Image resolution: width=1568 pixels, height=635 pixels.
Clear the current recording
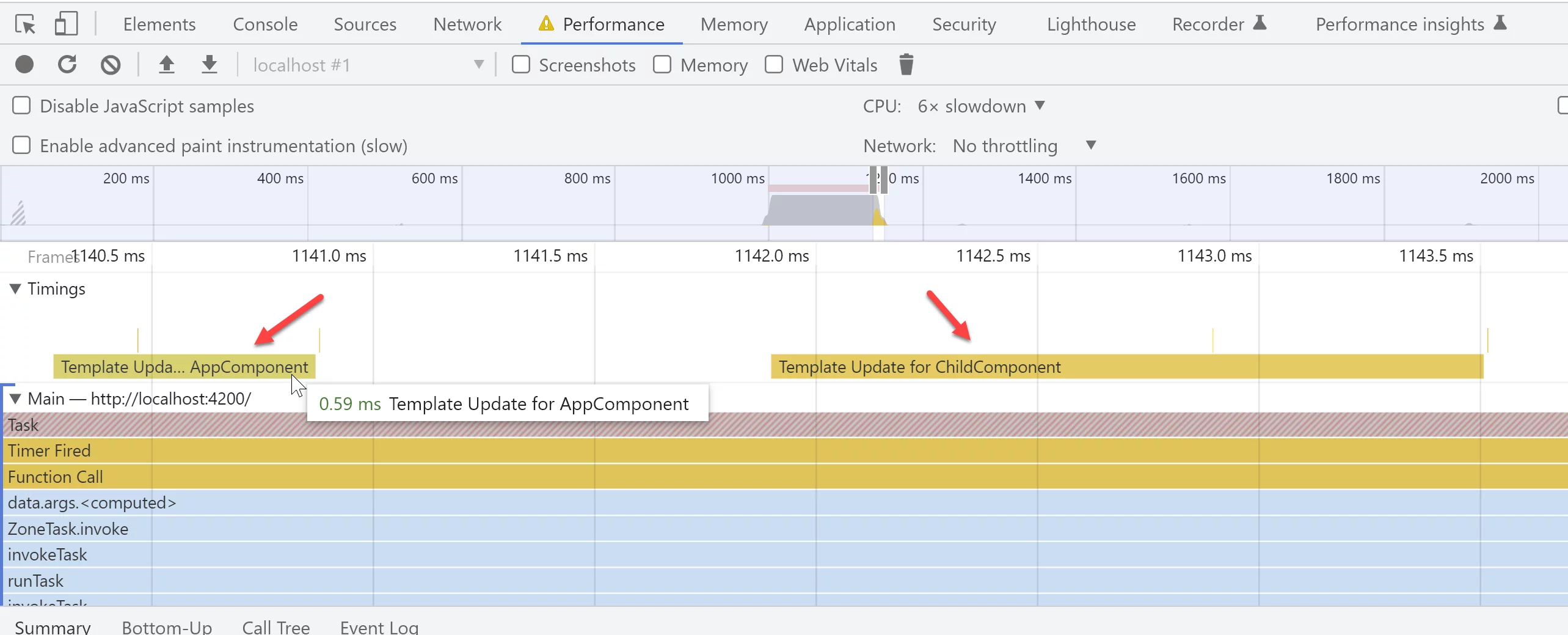[110, 64]
